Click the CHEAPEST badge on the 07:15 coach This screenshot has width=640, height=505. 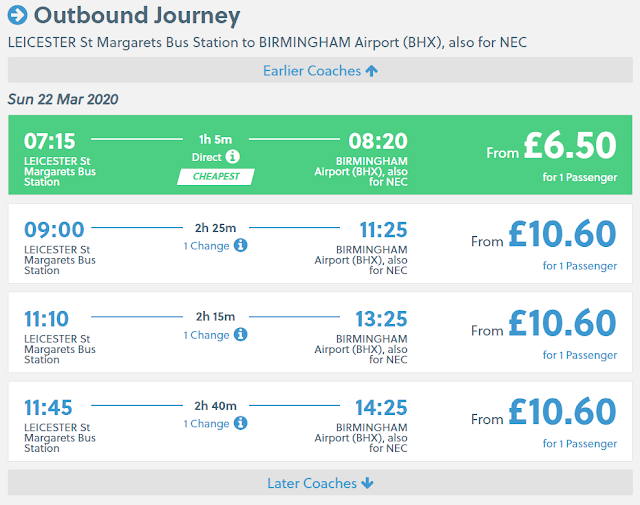tap(215, 177)
